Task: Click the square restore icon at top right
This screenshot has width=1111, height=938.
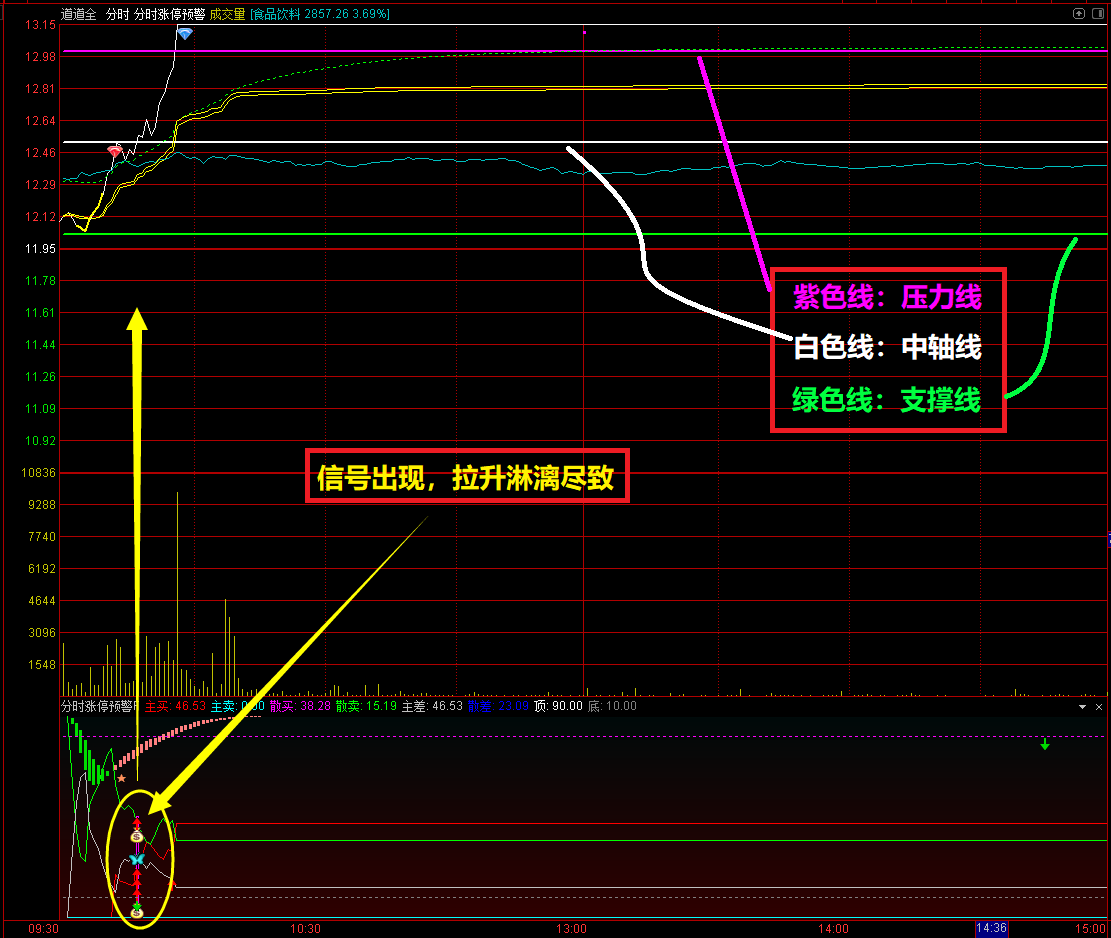Action: (x=1096, y=14)
